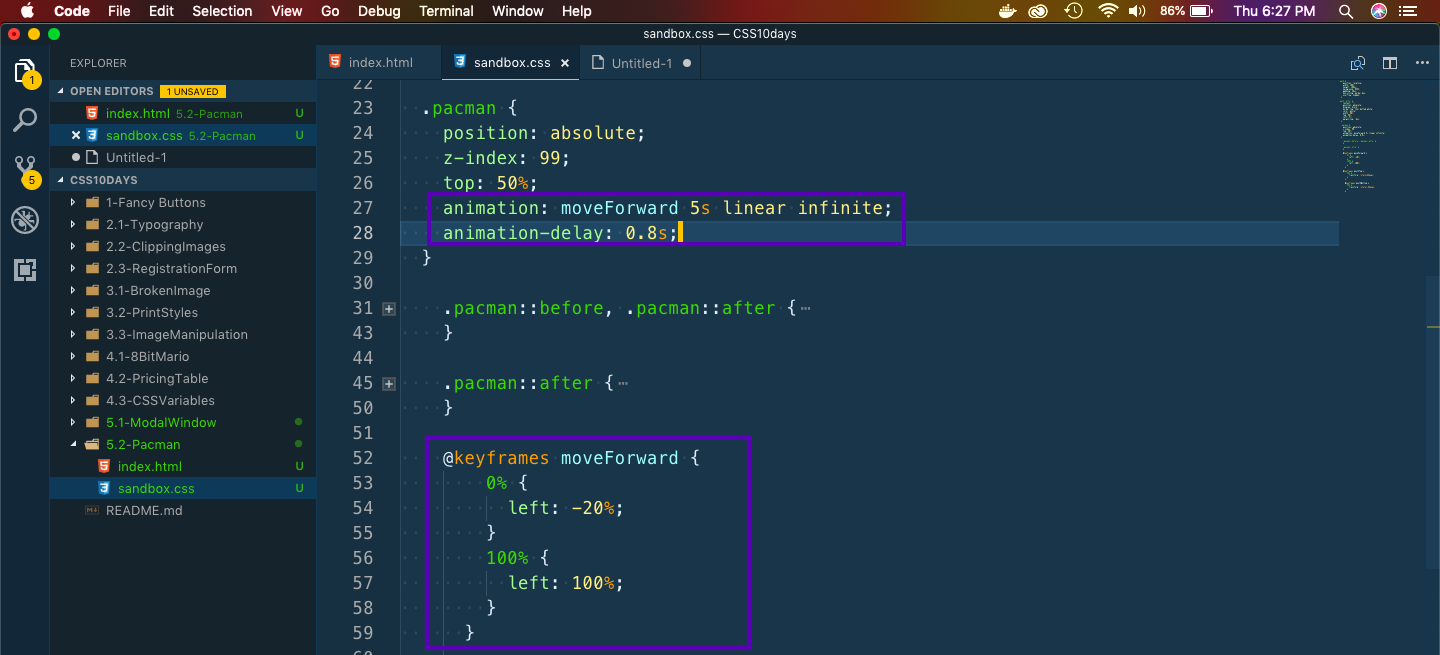The width and height of the screenshot is (1440, 655).
Task: Open the Terminal menu
Action: coord(446,11)
